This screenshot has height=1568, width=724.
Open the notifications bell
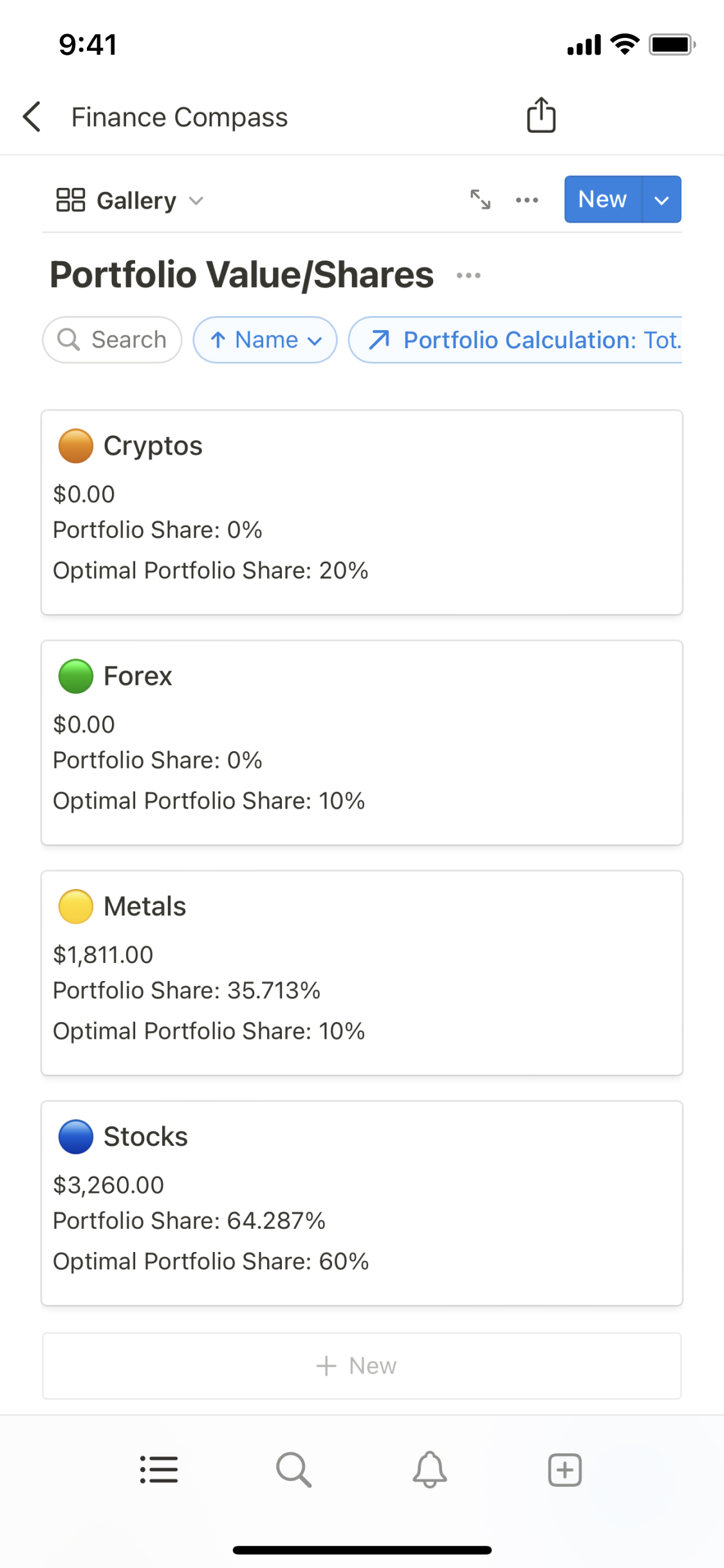(x=429, y=1470)
